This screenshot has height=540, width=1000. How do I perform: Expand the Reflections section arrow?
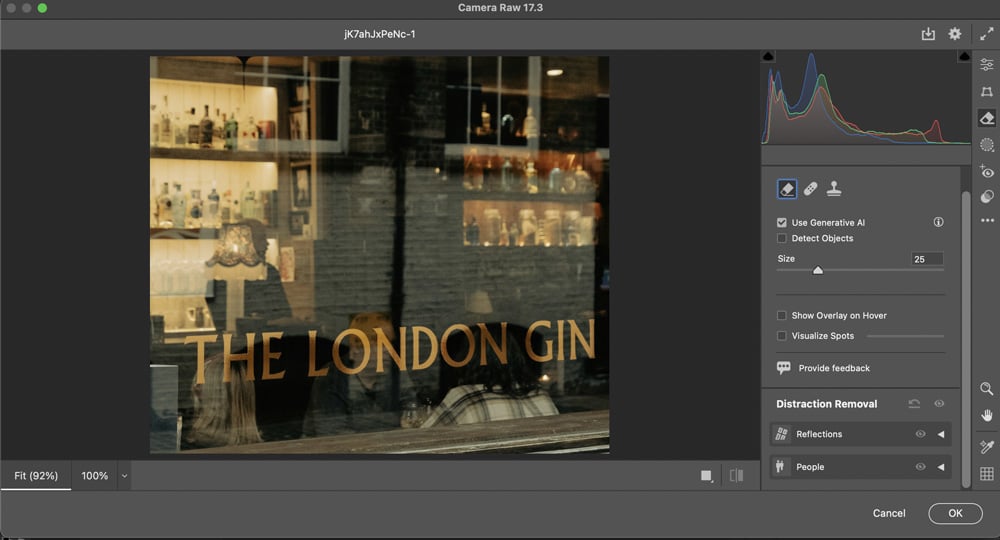[x=940, y=434]
